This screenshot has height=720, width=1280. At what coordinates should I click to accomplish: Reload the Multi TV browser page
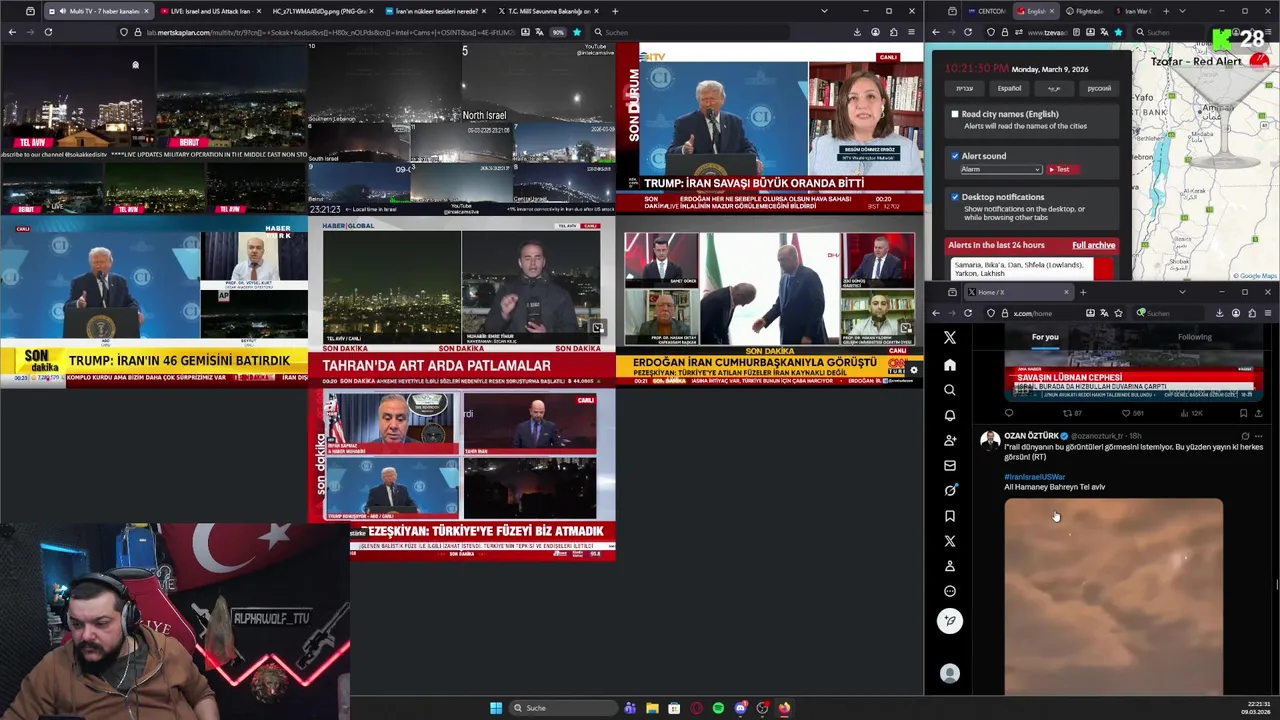point(48,32)
